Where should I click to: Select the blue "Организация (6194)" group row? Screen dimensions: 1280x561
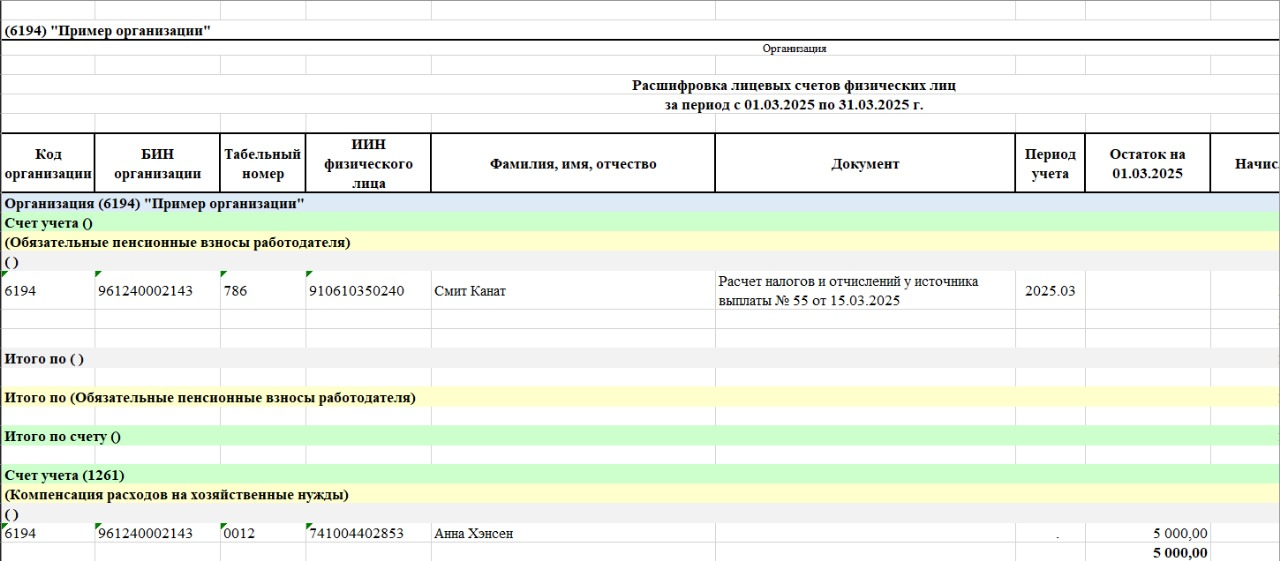coord(155,203)
